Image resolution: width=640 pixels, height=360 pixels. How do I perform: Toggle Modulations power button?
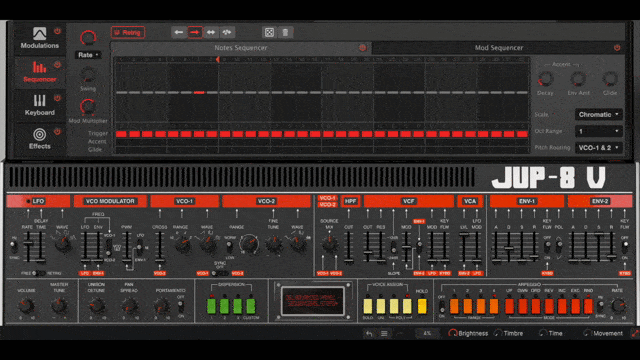[x=58, y=31]
